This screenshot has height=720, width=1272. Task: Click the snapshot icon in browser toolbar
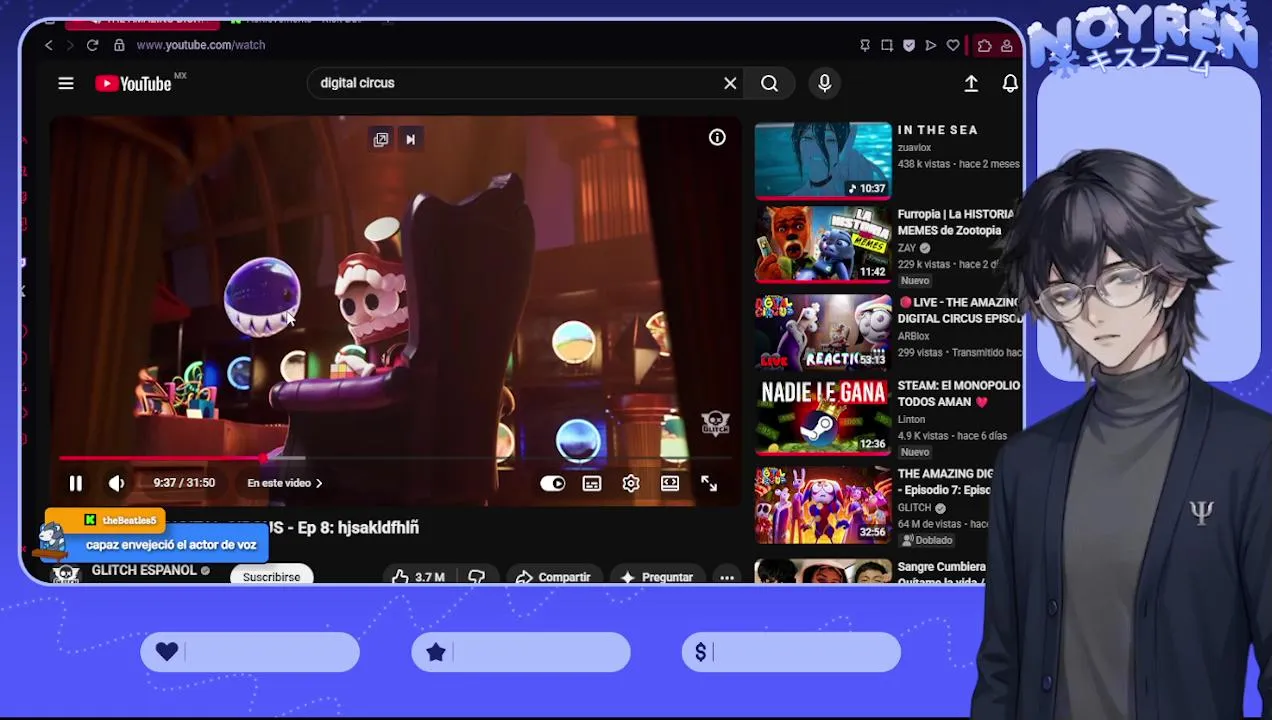pos(887,45)
